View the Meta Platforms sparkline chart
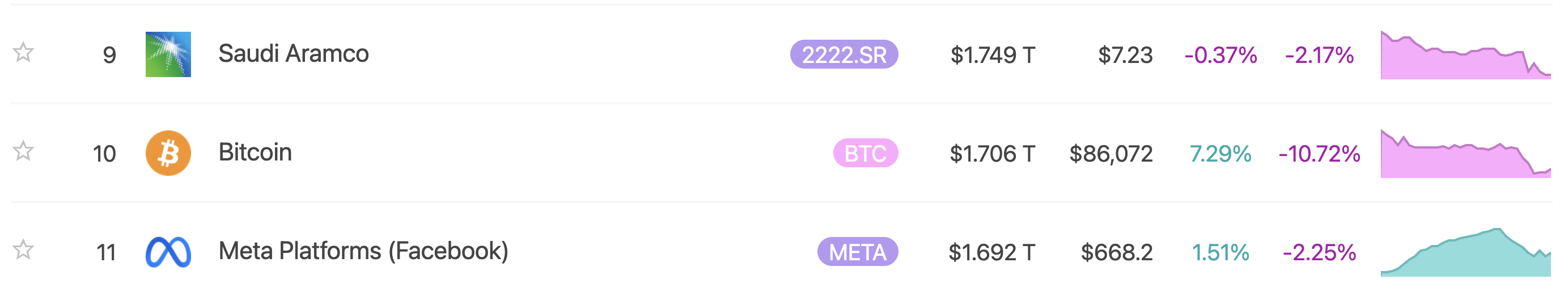The image size is (1568, 296). pos(1465,253)
